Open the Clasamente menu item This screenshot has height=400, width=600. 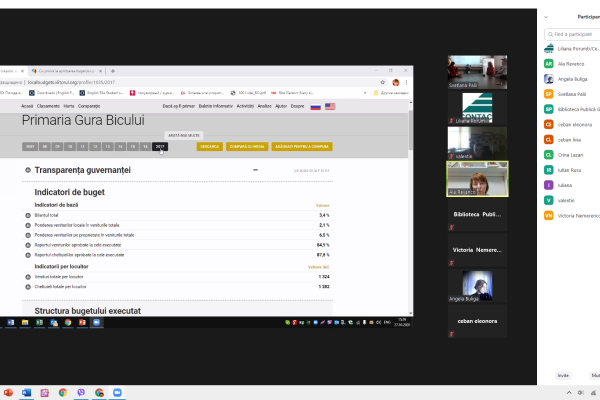click(49, 106)
